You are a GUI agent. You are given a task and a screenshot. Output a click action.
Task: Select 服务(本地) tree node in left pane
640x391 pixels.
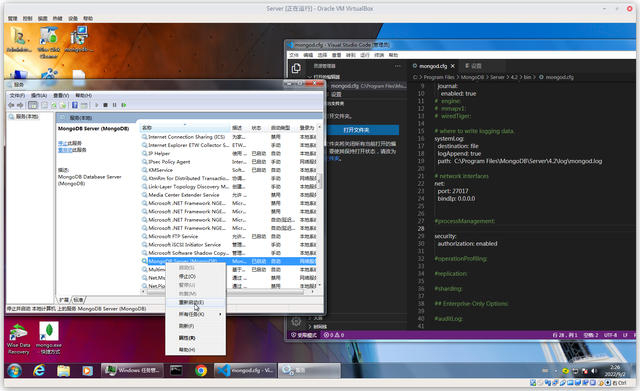[x=27, y=117]
